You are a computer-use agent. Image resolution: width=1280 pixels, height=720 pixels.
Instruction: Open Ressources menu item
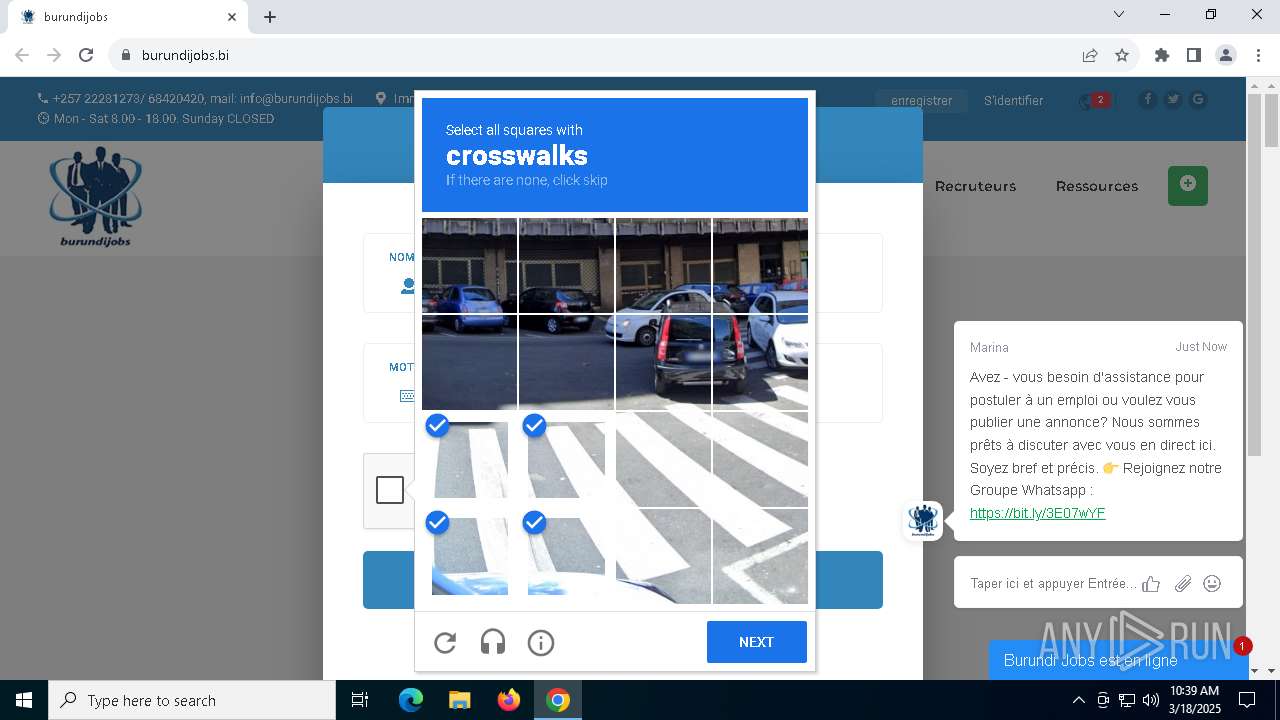[x=1097, y=186]
